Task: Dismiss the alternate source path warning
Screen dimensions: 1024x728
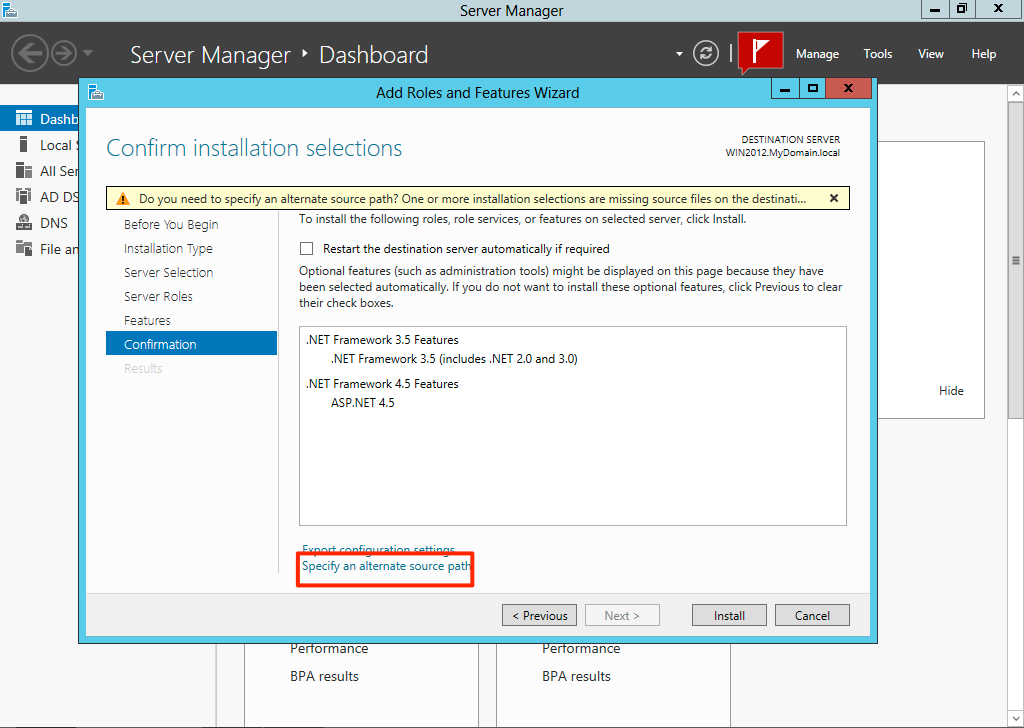Action: [x=833, y=198]
